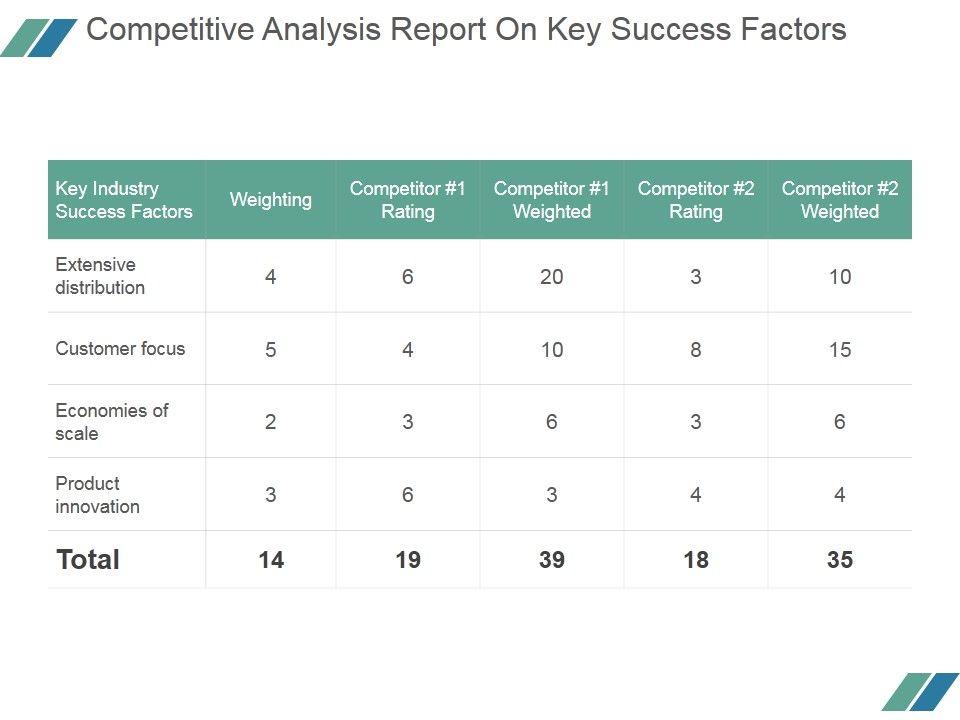960x720 pixels.
Task: Click the teal-blue stripe logo beside the title
Action: 38,37
